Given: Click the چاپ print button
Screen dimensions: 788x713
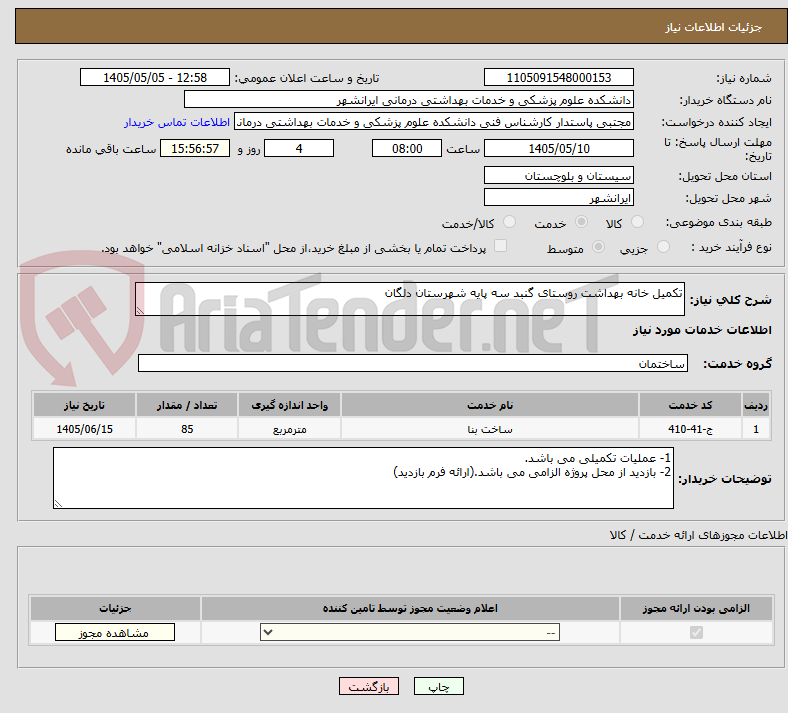Looking at the screenshot, I should pyautogui.click(x=439, y=686).
